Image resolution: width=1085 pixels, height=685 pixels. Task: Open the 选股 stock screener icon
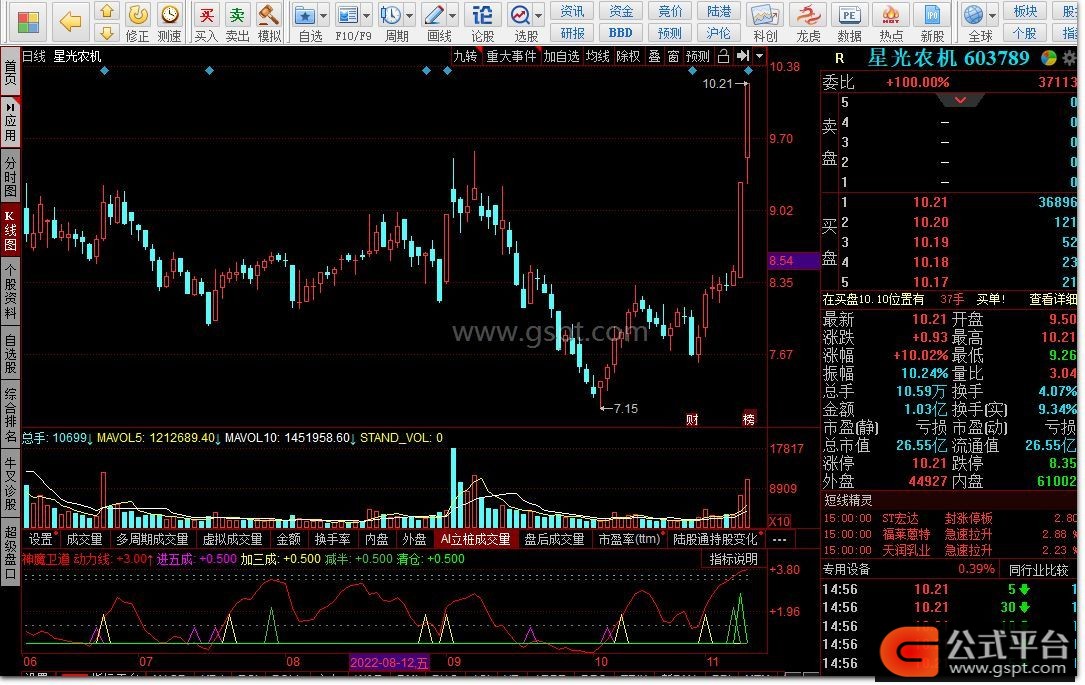pos(520,15)
